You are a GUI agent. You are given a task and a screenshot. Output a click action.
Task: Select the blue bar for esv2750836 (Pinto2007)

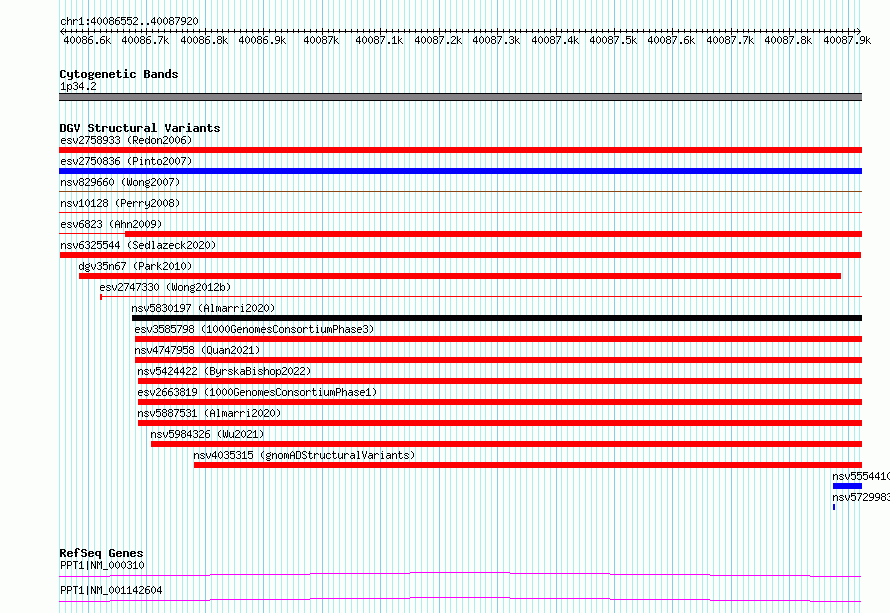point(460,171)
